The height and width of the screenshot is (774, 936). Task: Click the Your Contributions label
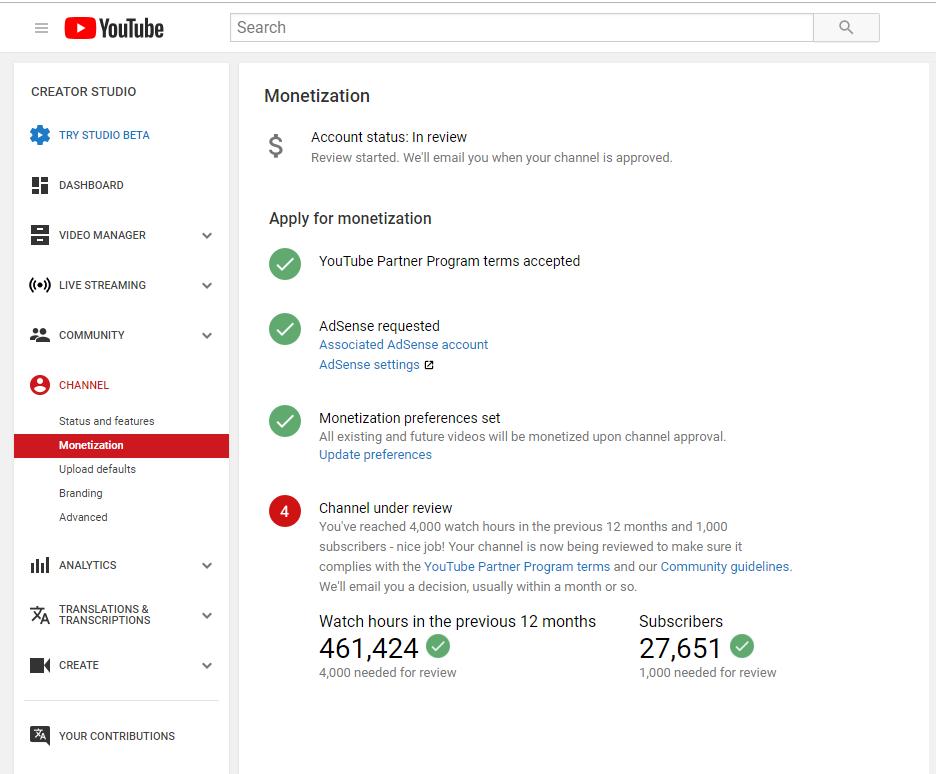pyautogui.click(x=117, y=736)
